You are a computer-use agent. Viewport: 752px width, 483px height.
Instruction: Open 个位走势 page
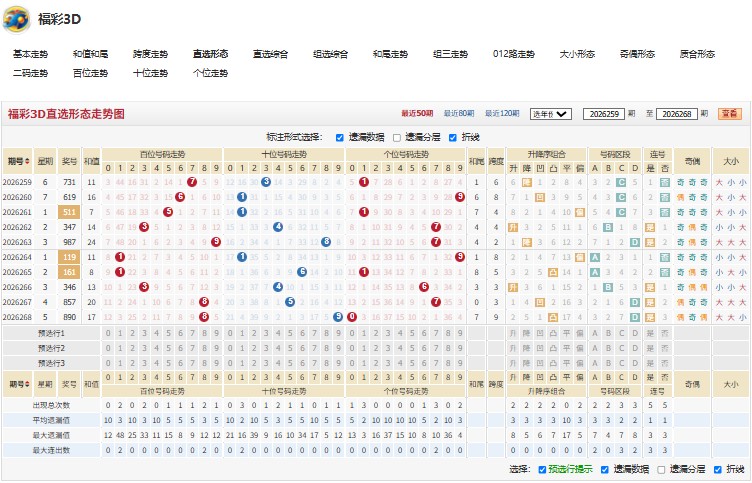tap(211, 73)
